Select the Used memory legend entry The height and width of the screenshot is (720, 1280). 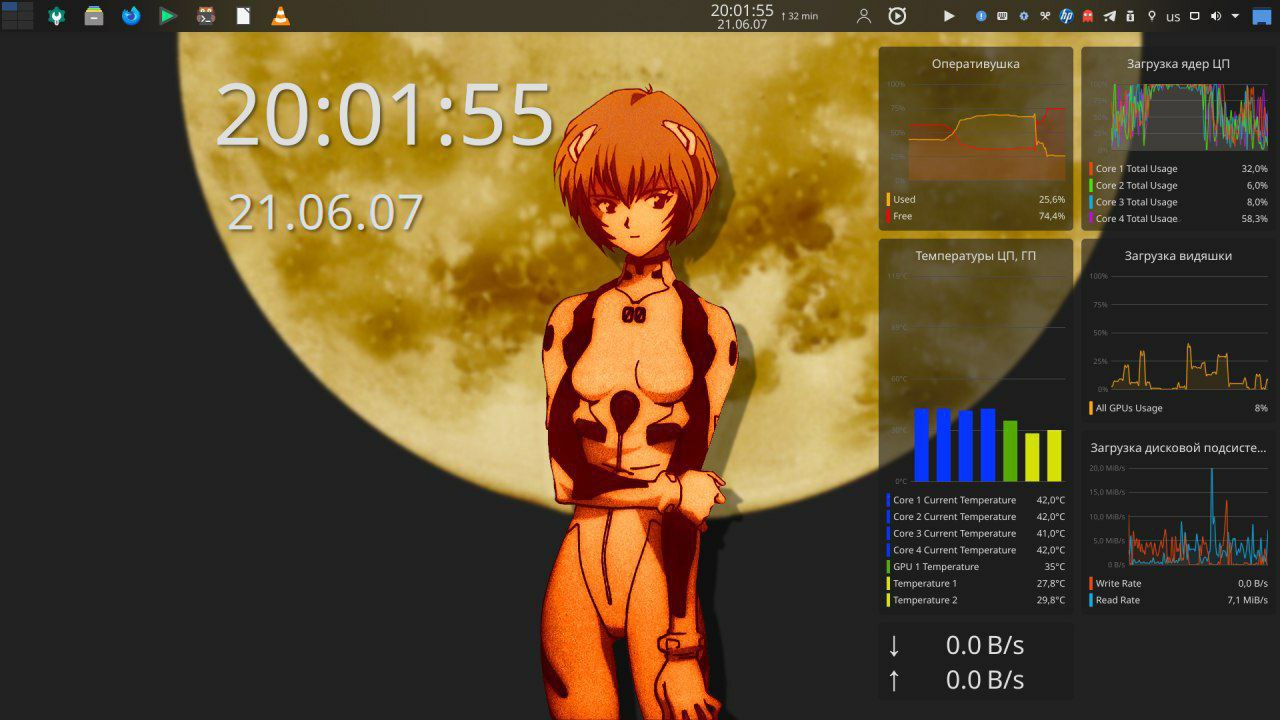coord(976,199)
